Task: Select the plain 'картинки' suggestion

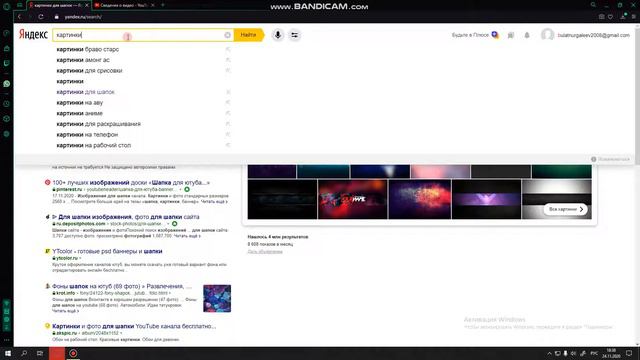Action: point(70,81)
